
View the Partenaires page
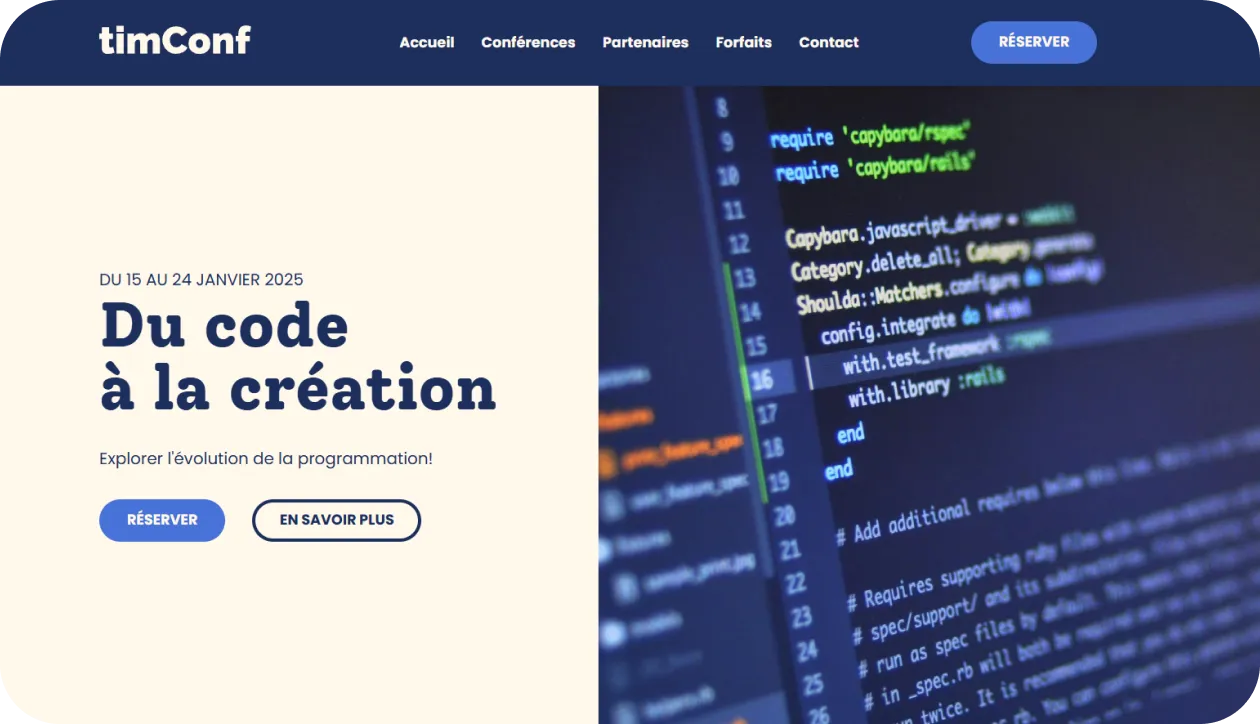click(645, 42)
